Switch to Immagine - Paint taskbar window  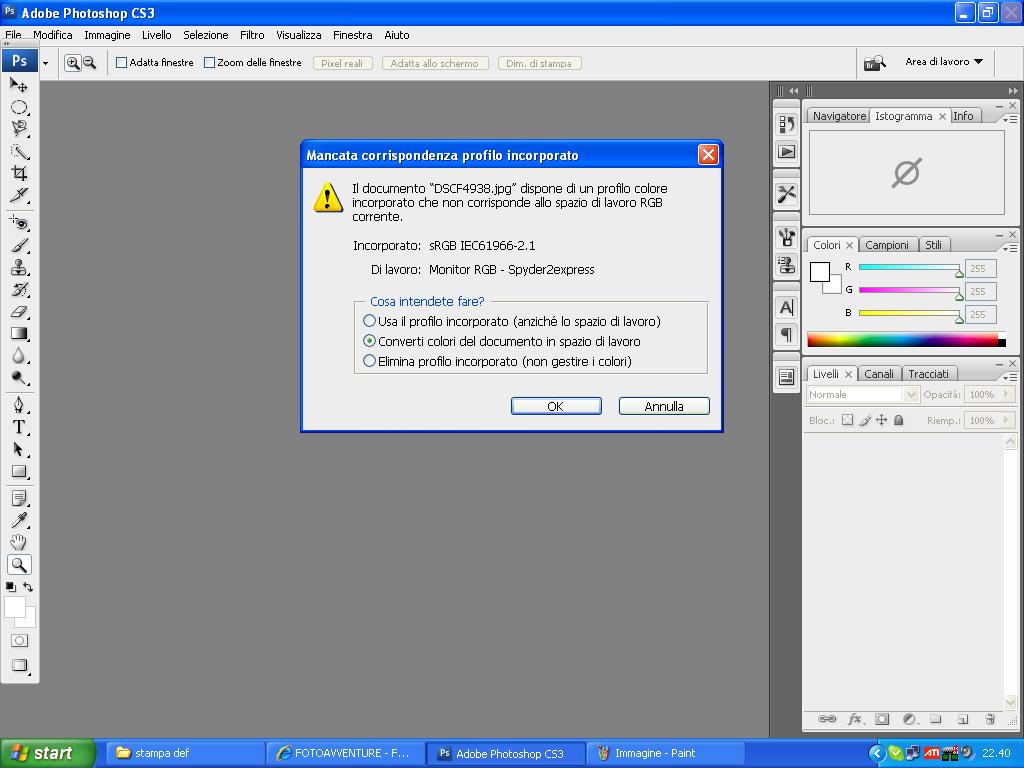tap(666, 754)
